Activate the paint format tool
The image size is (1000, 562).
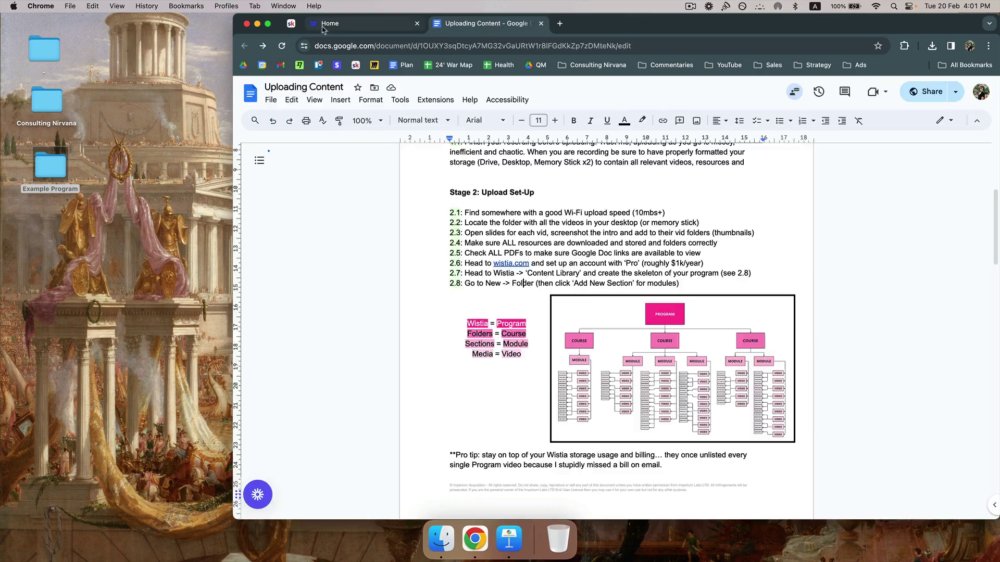[339, 121]
